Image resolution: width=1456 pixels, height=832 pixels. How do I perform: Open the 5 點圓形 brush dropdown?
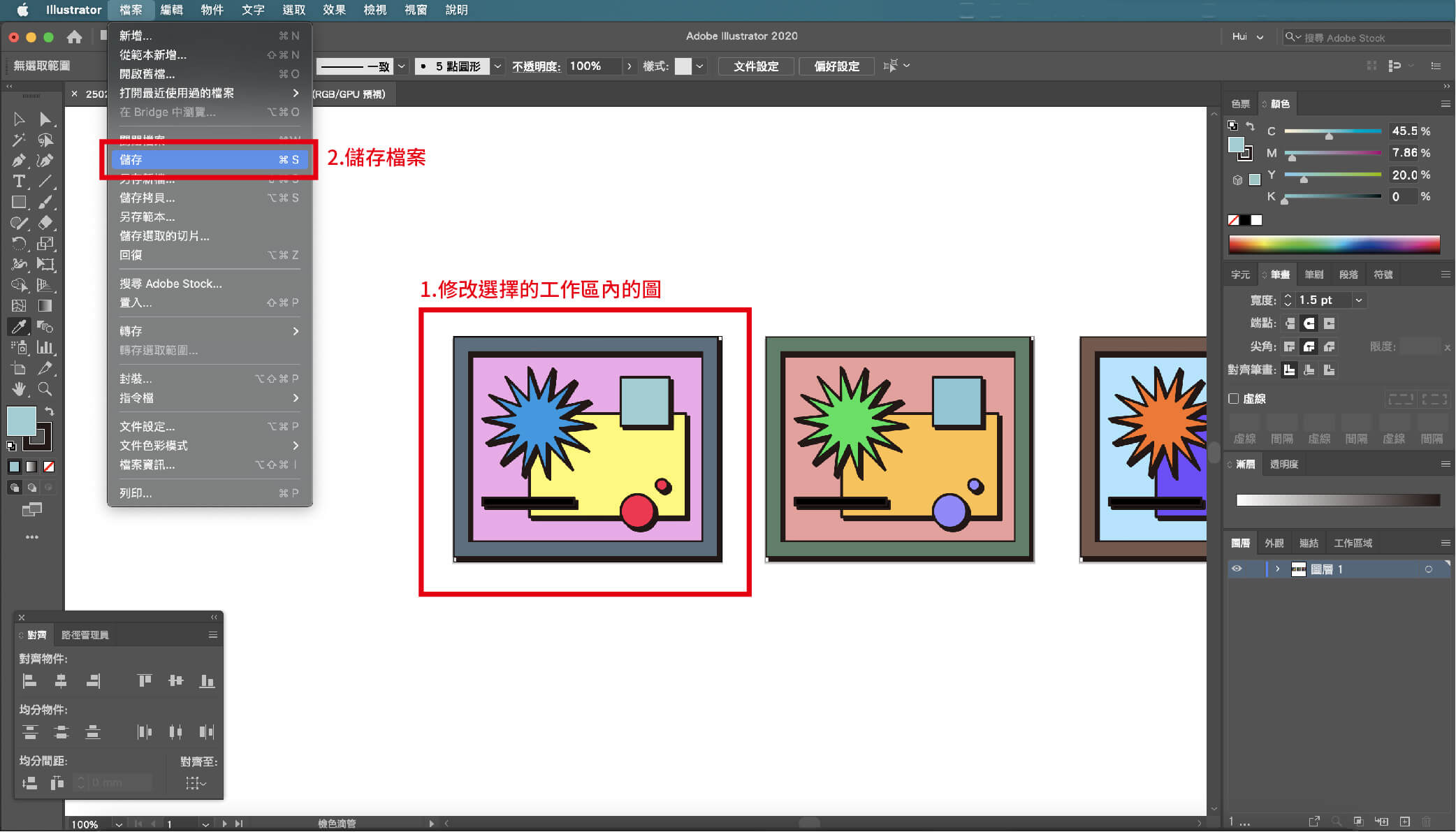(498, 66)
